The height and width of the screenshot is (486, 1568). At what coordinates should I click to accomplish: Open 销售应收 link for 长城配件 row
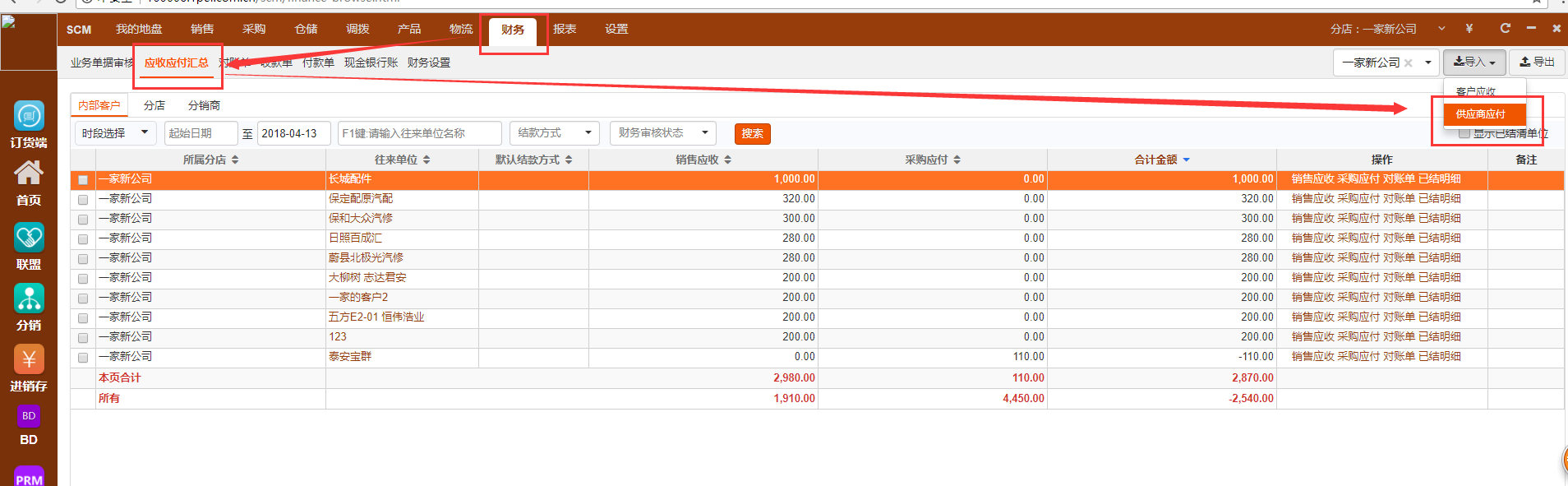[1312, 179]
